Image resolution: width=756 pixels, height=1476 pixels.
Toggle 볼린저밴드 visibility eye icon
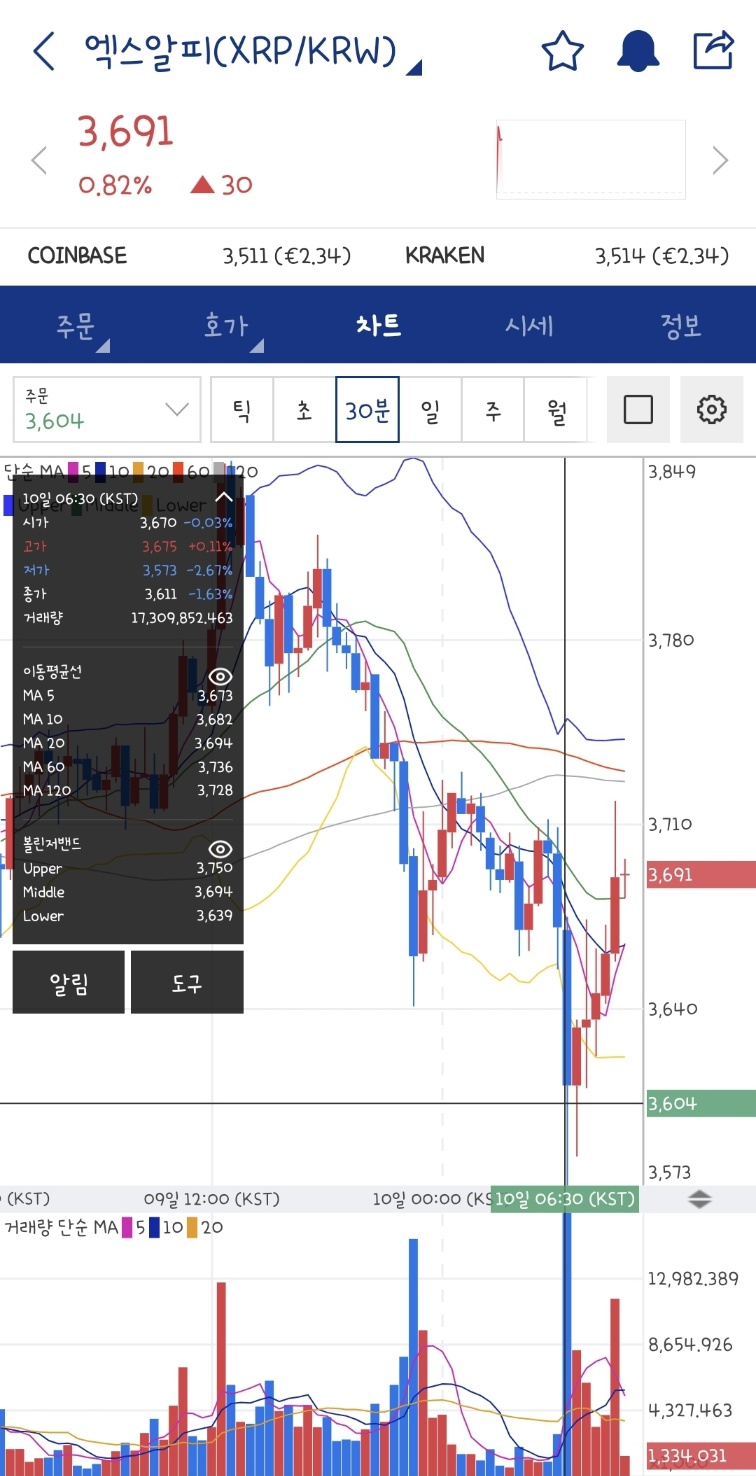pos(220,849)
